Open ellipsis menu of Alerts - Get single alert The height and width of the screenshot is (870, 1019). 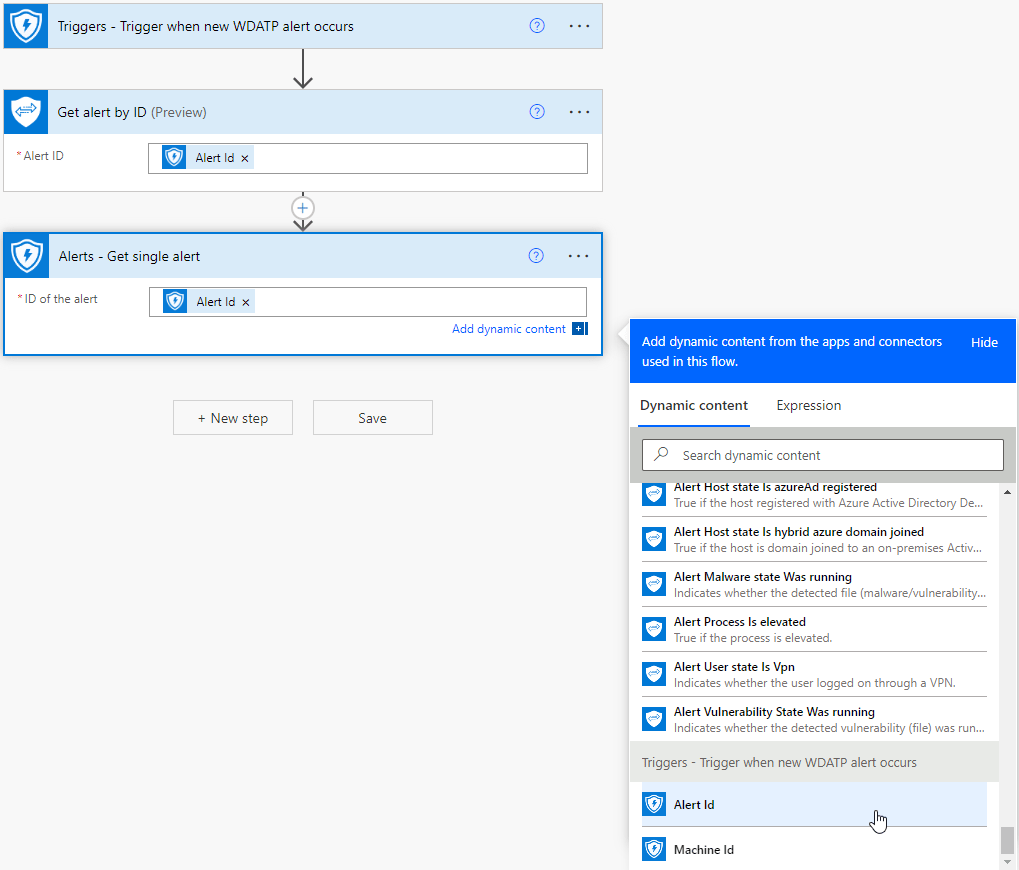(578, 256)
